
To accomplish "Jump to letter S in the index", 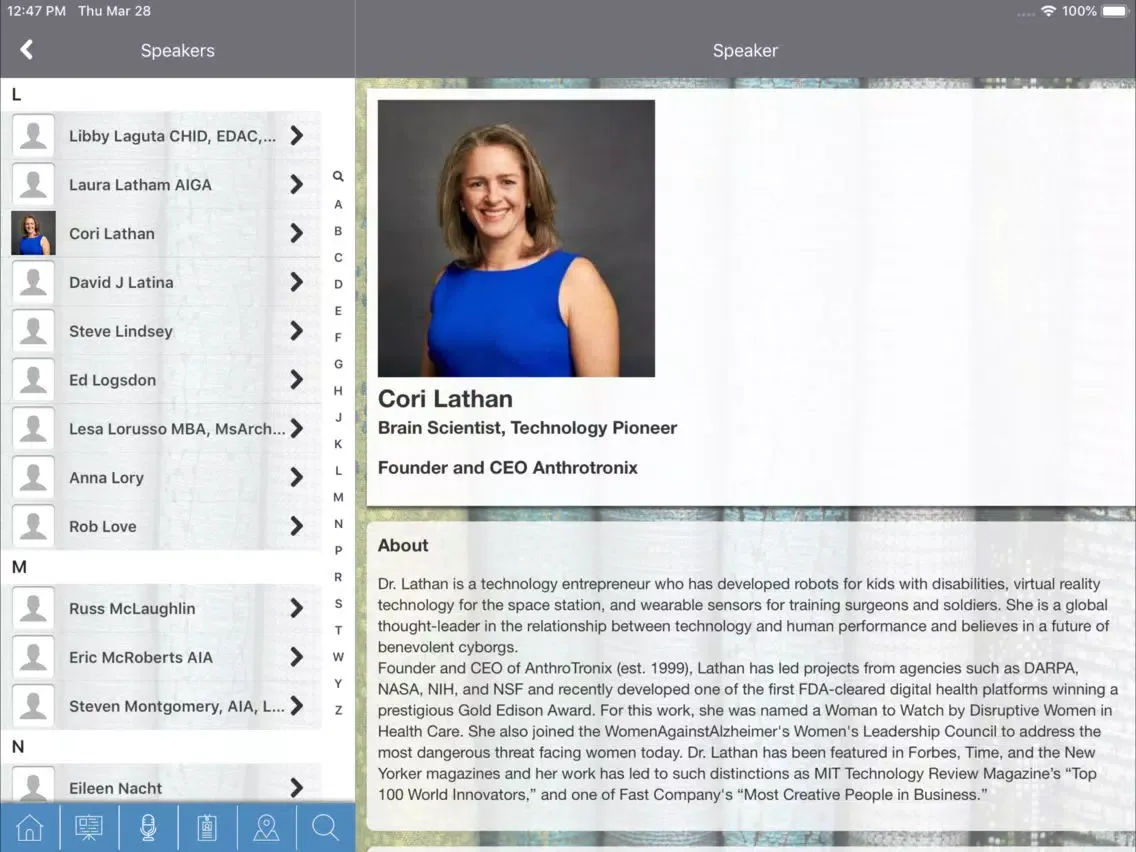I will point(338,604).
